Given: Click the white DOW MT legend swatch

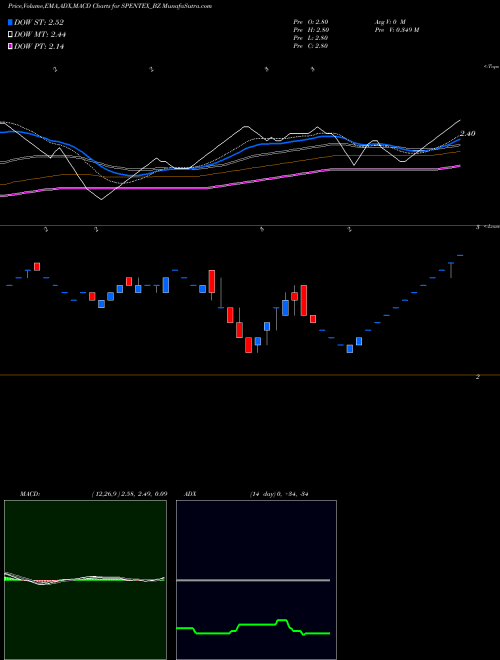Looking at the screenshot, I should pos(11,35).
